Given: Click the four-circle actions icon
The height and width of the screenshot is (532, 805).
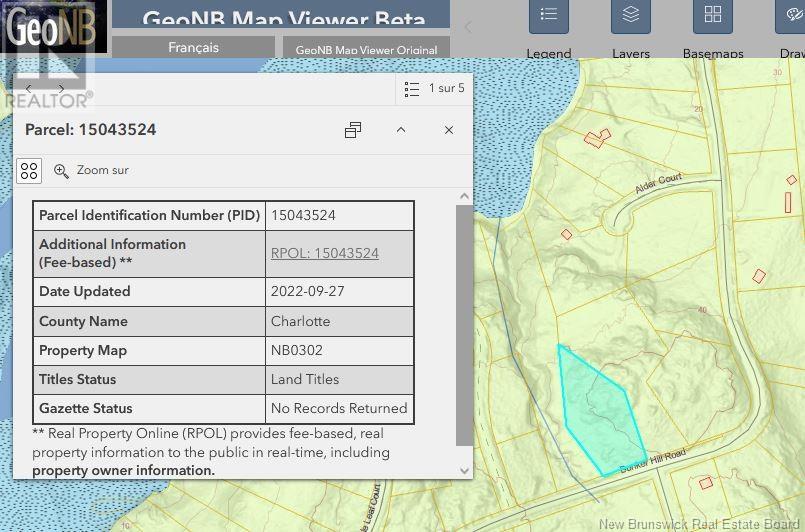Looking at the screenshot, I should pyautogui.click(x=29, y=171).
